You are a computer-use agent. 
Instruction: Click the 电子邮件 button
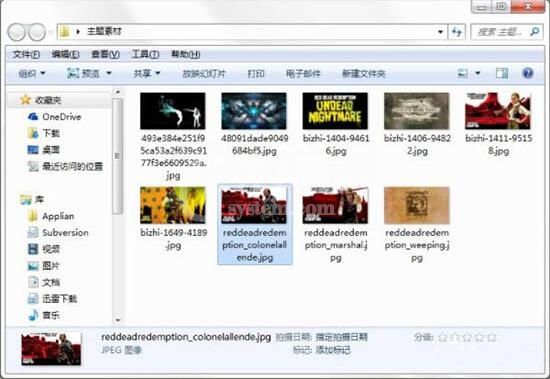[x=303, y=74]
